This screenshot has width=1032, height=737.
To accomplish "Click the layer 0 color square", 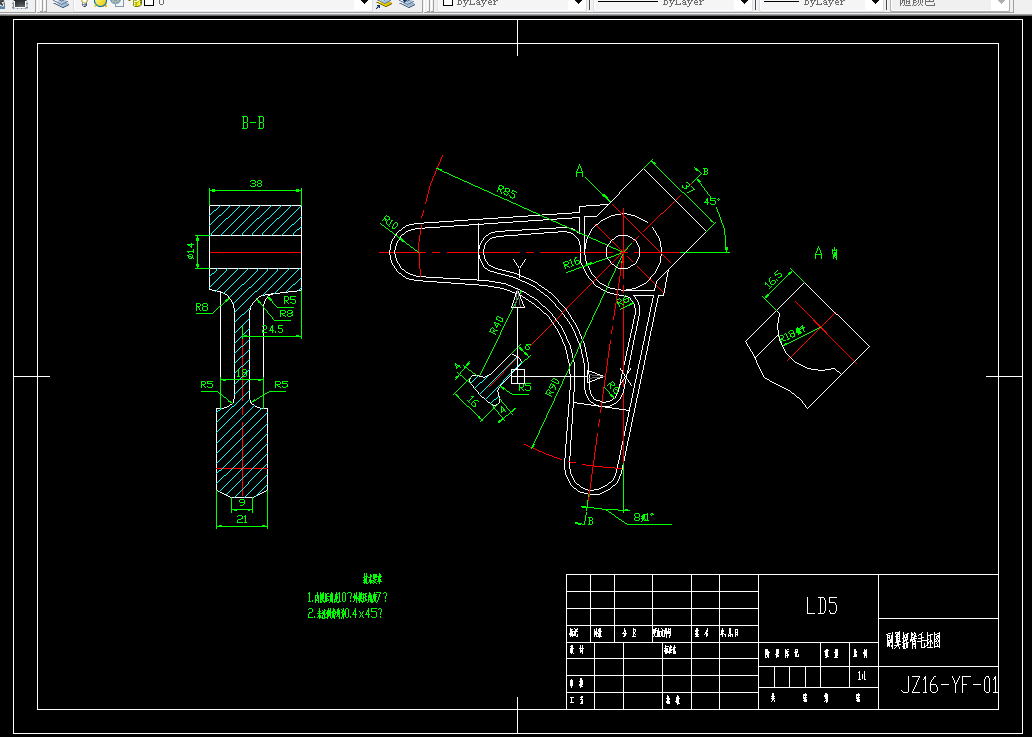I will coord(149,3).
